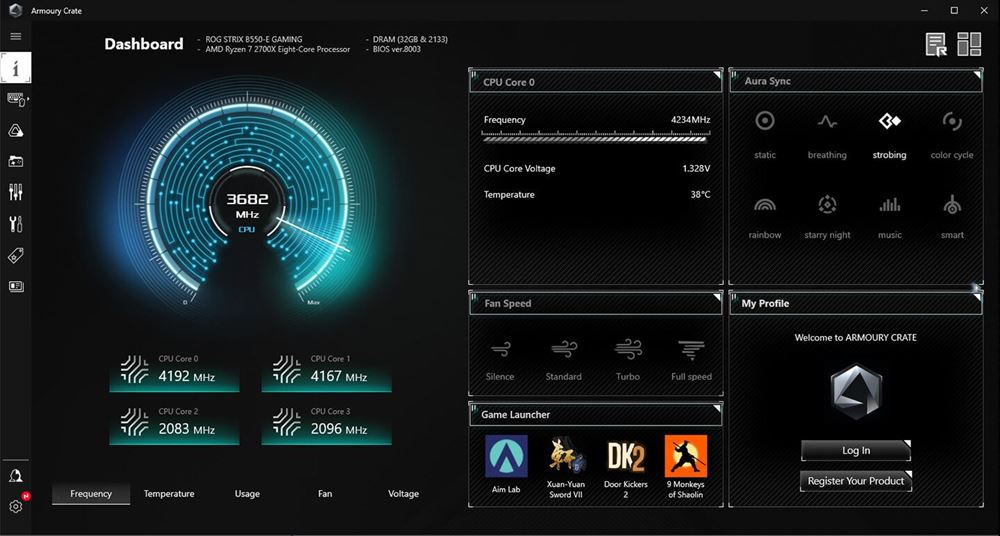
Task: Open Aura Sync triangle icon in sidebar
Action: coord(16,131)
